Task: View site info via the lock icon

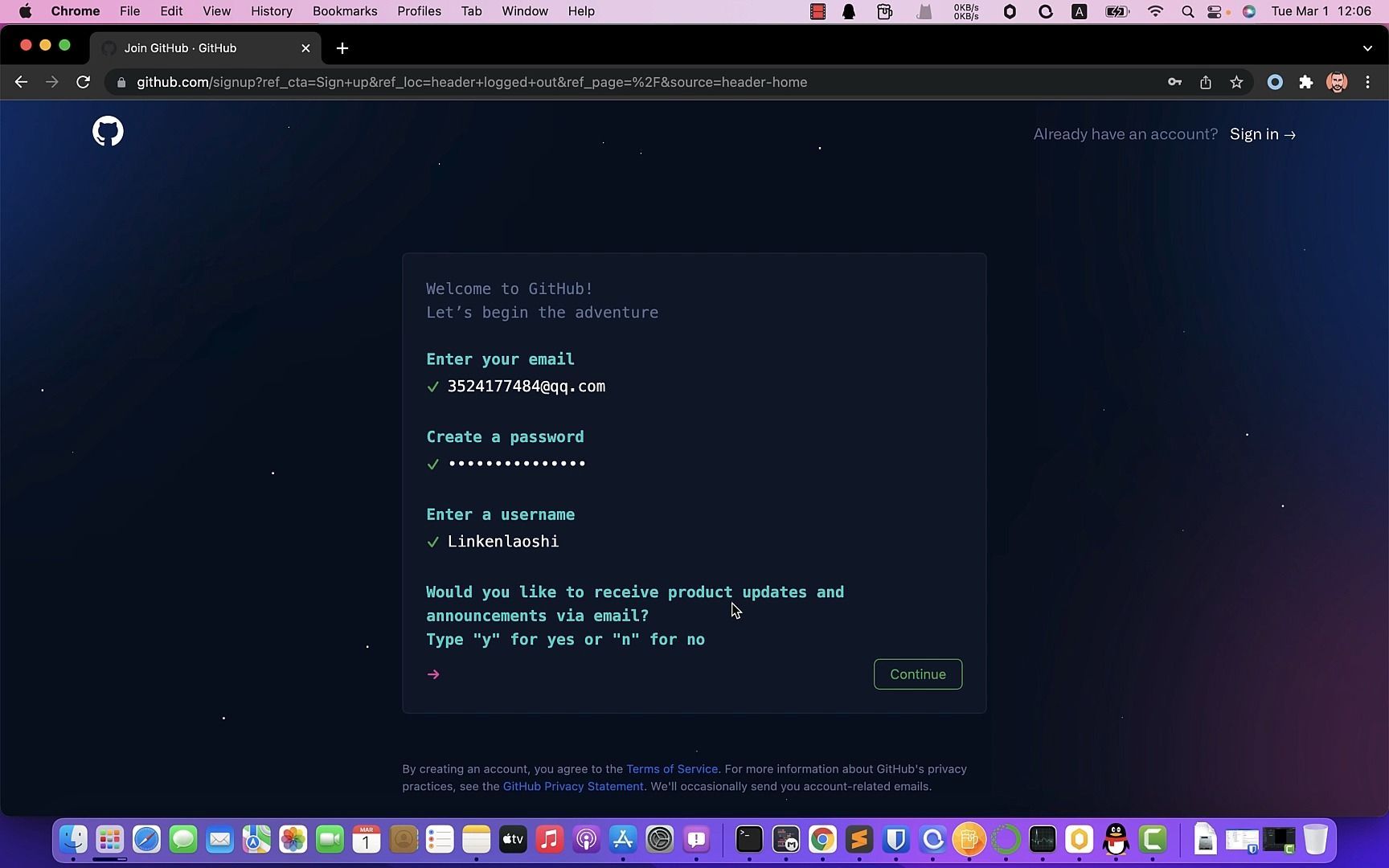Action: point(121,82)
